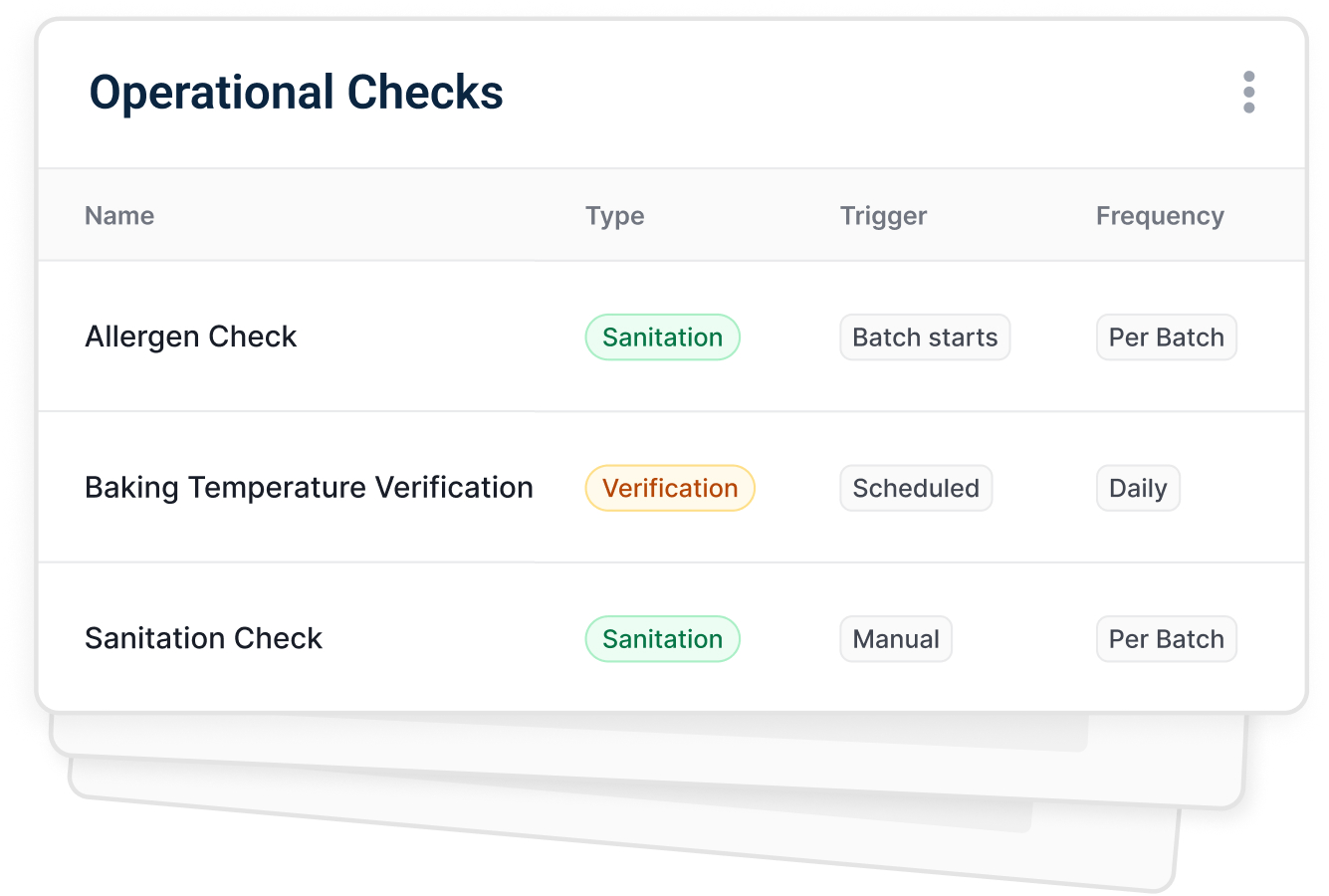Screen dimensions: 1329x896
Task: Select the Sanitation Check row name
Action: pyautogui.click(x=204, y=638)
